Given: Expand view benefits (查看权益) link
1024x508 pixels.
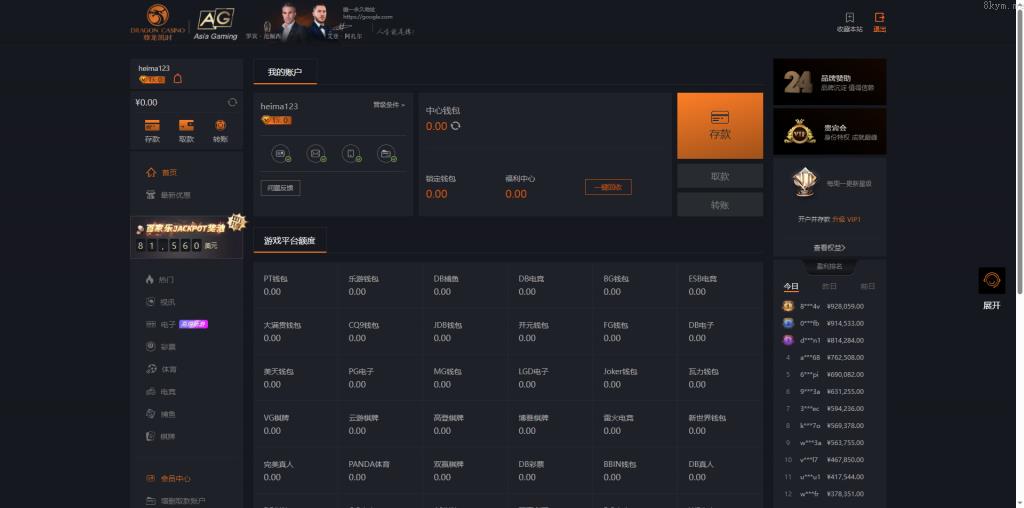Looking at the screenshot, I should [x=829, y=247].
